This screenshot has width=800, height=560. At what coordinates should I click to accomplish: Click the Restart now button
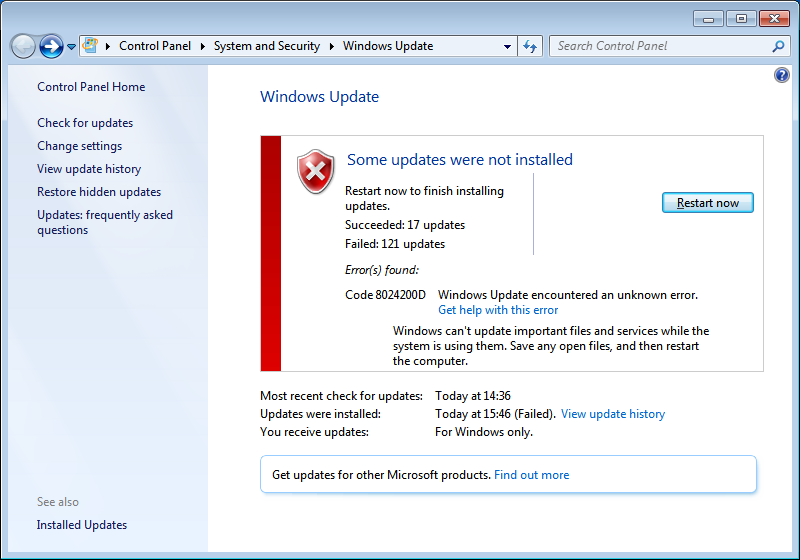click(707, 202)
